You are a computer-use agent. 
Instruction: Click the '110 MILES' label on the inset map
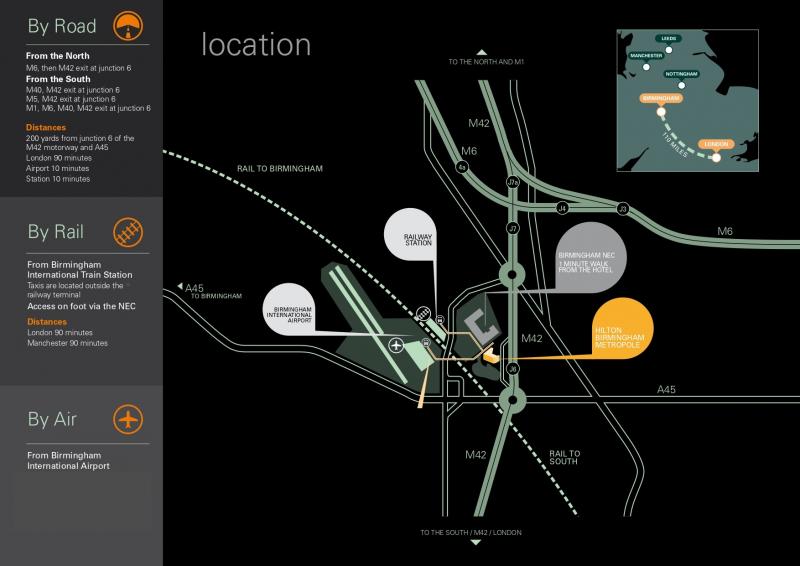675,144
